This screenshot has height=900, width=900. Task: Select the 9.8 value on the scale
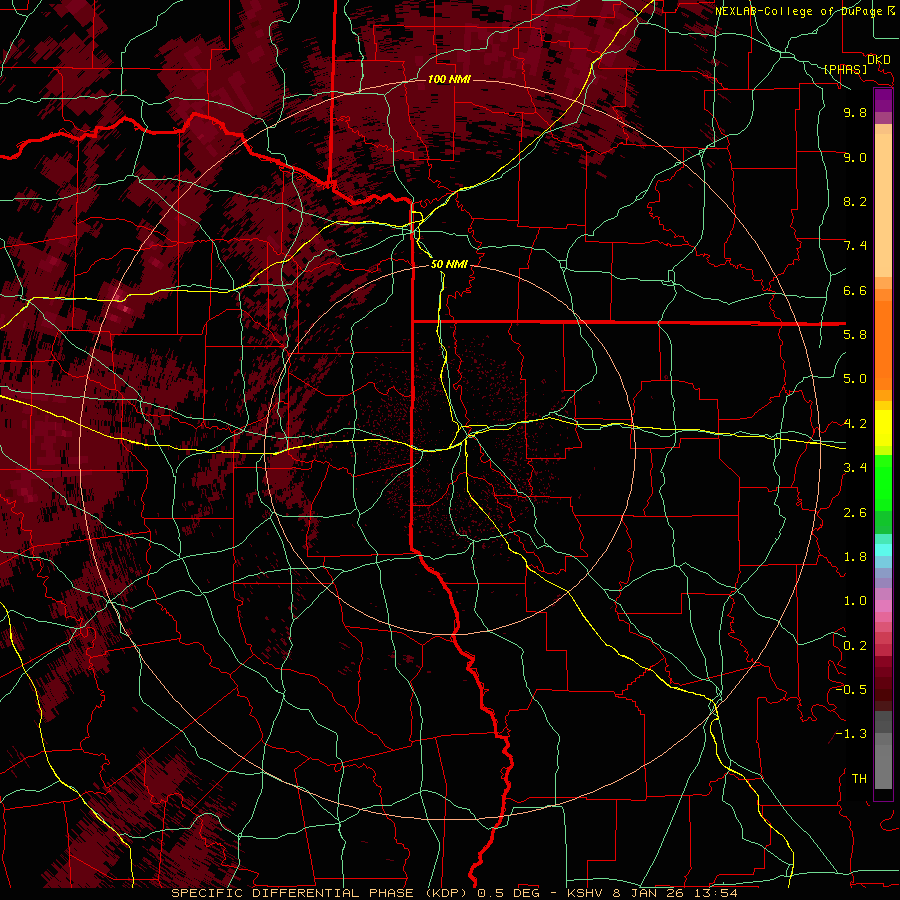[855, 113]
